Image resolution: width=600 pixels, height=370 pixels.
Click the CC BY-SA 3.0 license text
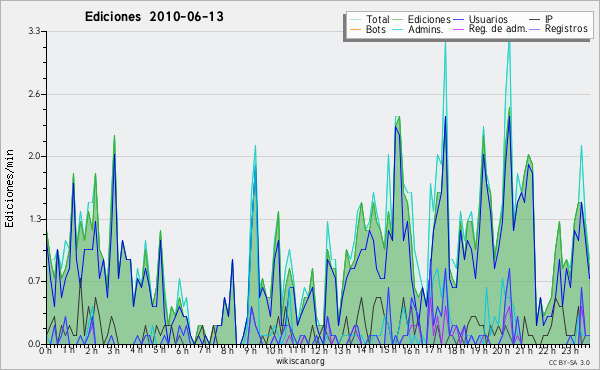click(x=569, y=362)
